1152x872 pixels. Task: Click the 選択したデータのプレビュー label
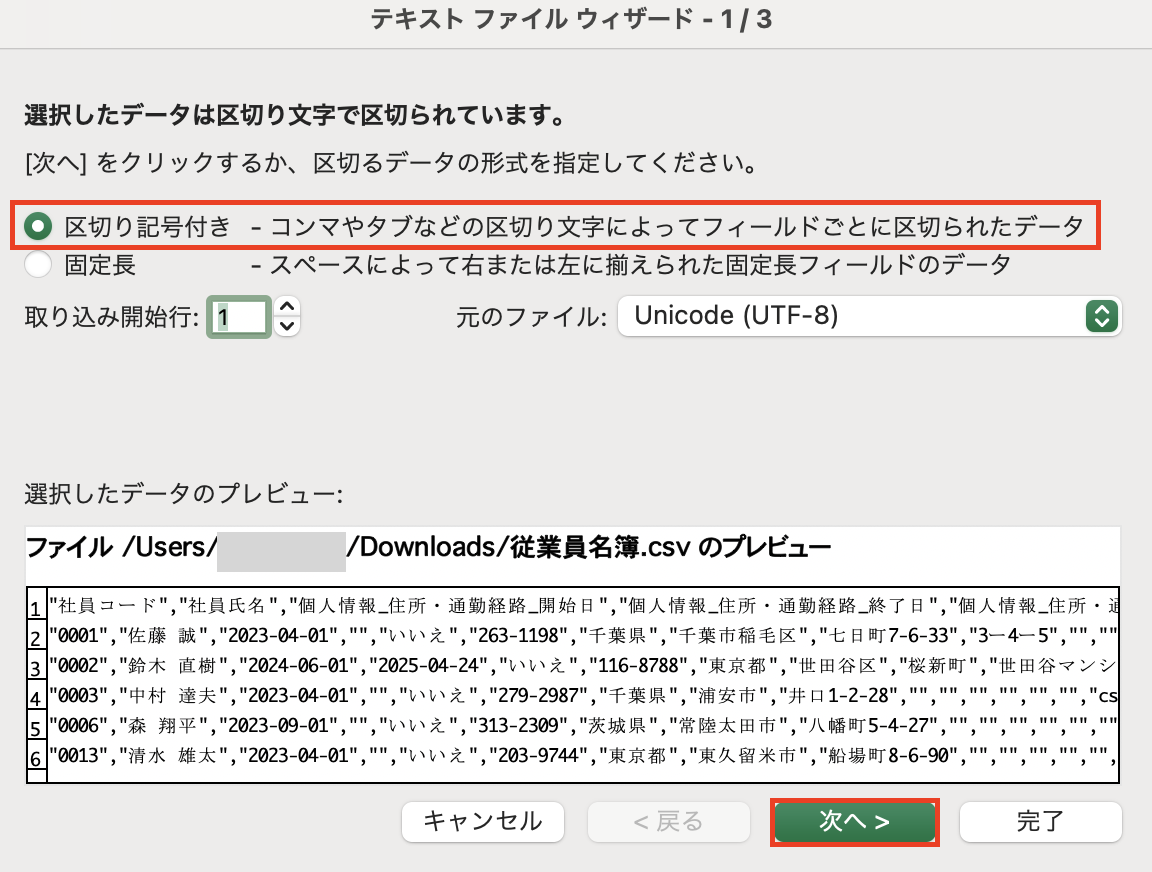click(184, 494)
